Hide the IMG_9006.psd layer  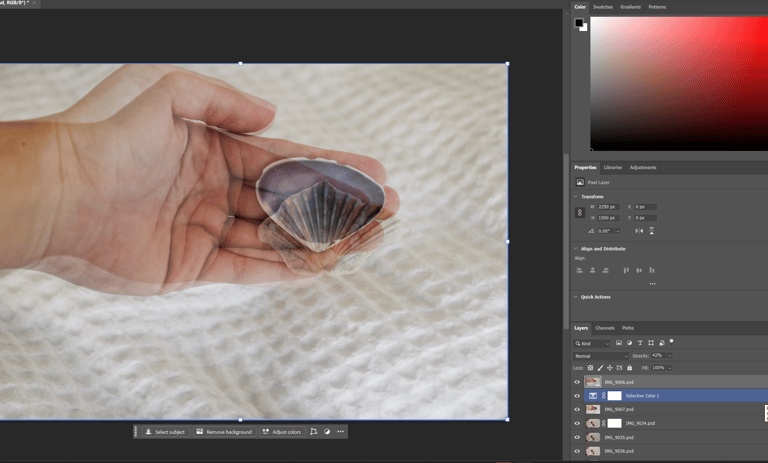(x=577, y=382)
